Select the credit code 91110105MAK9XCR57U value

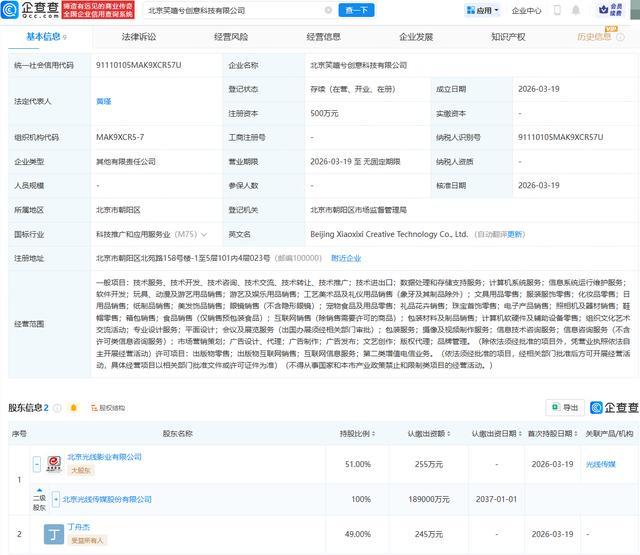138,65
